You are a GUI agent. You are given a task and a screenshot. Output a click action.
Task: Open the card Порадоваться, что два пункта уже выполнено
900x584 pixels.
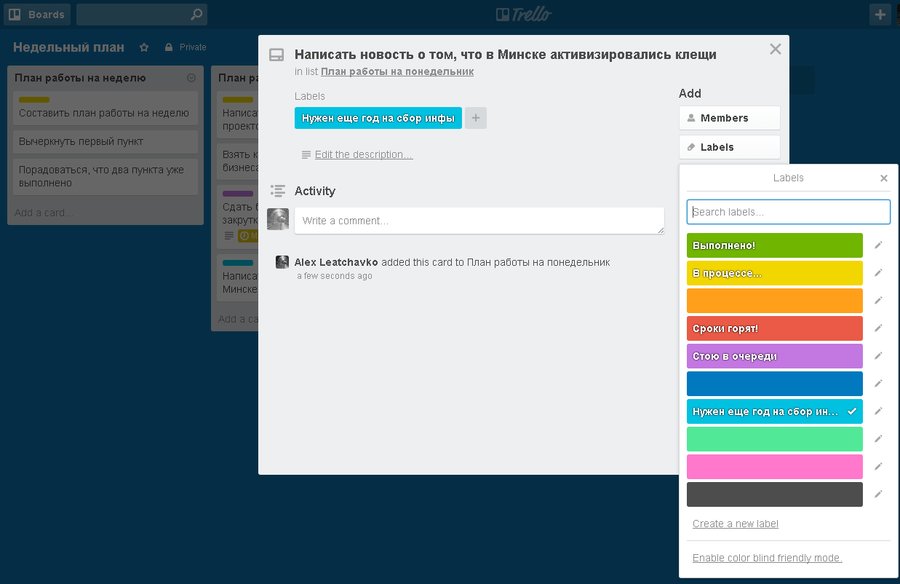click(106, 176)
